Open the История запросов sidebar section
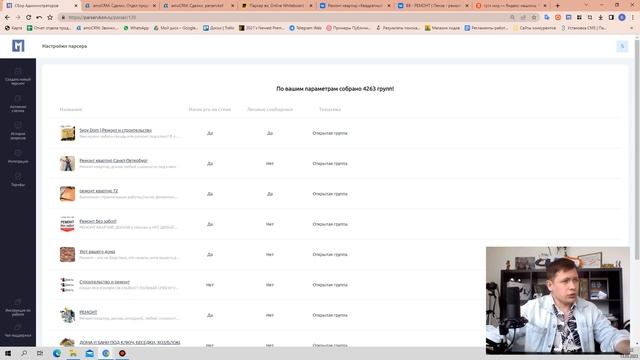 18,131
